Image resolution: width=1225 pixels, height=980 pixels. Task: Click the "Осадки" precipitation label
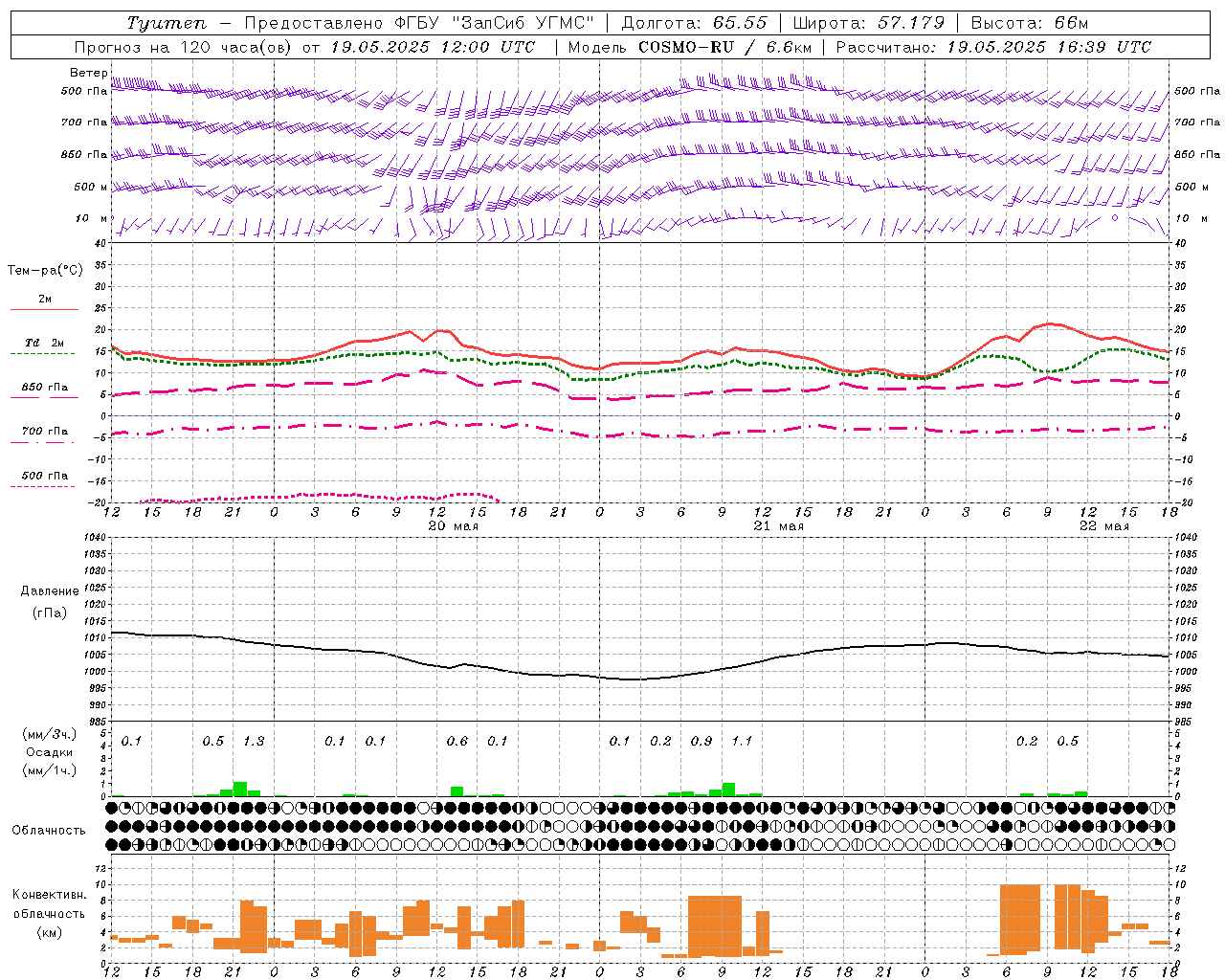click(x=49, y=752)
